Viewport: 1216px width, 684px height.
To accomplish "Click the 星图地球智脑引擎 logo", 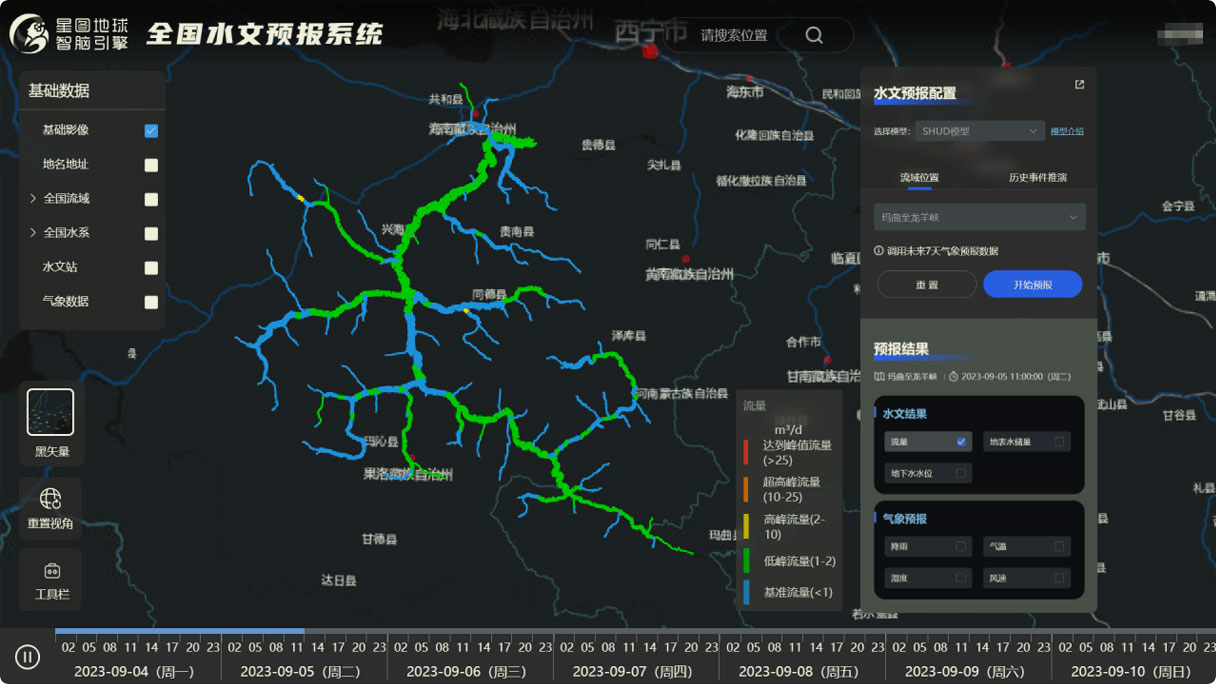I will pos(60,33).
